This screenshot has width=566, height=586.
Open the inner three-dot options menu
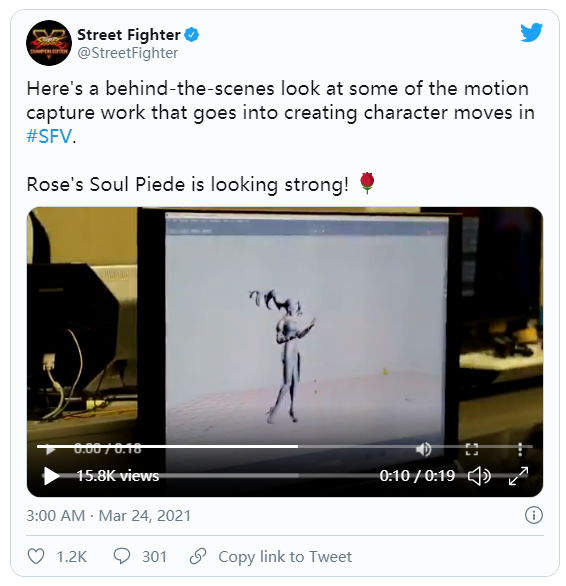520,449
